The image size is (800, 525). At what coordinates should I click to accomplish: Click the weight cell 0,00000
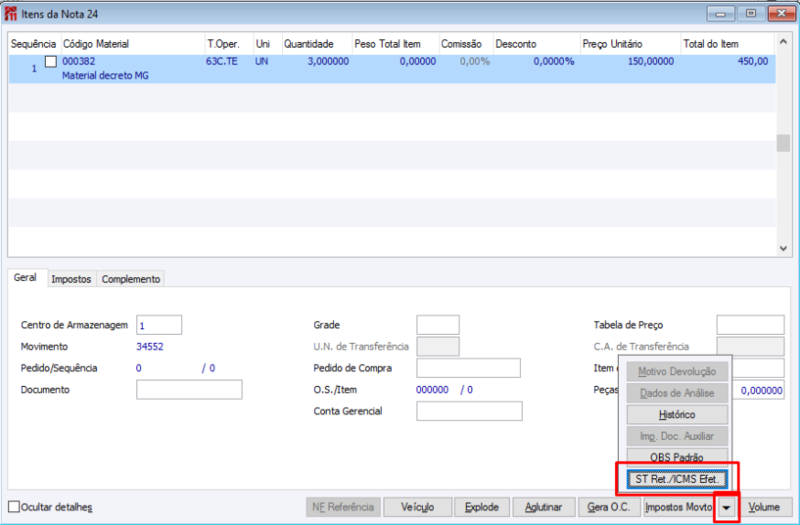(417, 61)
